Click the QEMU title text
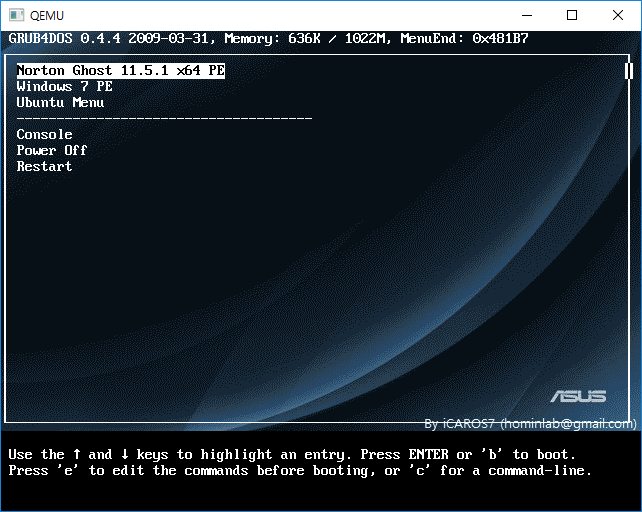642x512 pixels. pyautogui.click(x=47, y=16)
